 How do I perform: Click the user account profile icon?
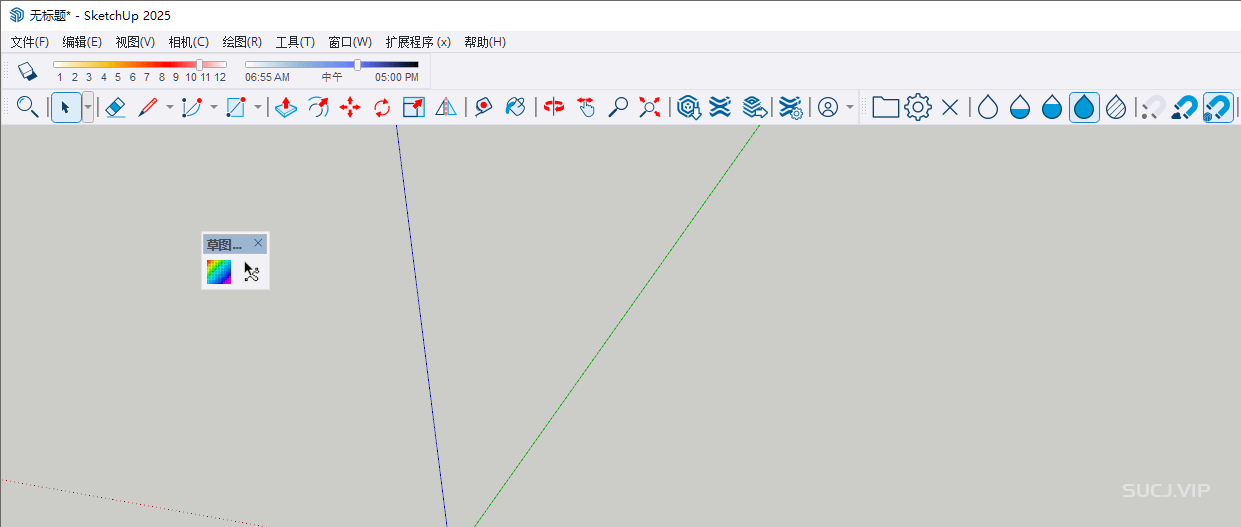pyautogui.click(x=828, y=107)
